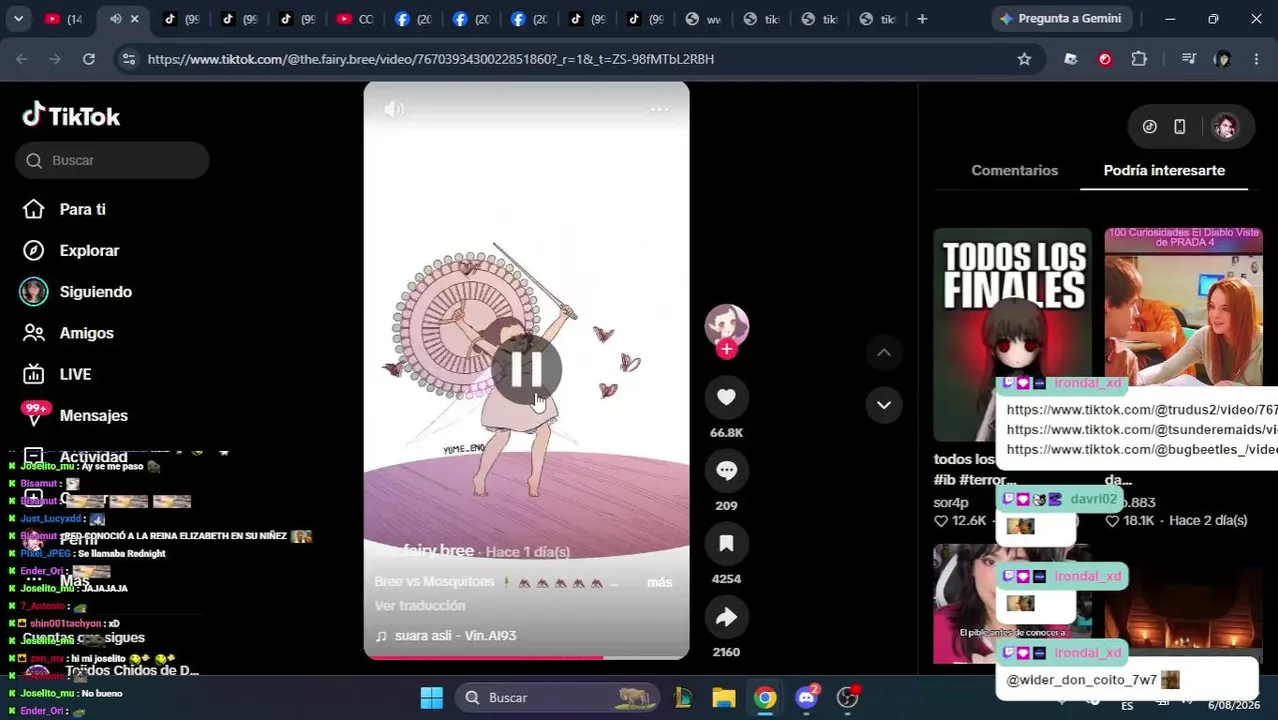The width and height of the screenshot is (1278, 720).
Task: Go to next video down arrow
Action: click(884, 405)
